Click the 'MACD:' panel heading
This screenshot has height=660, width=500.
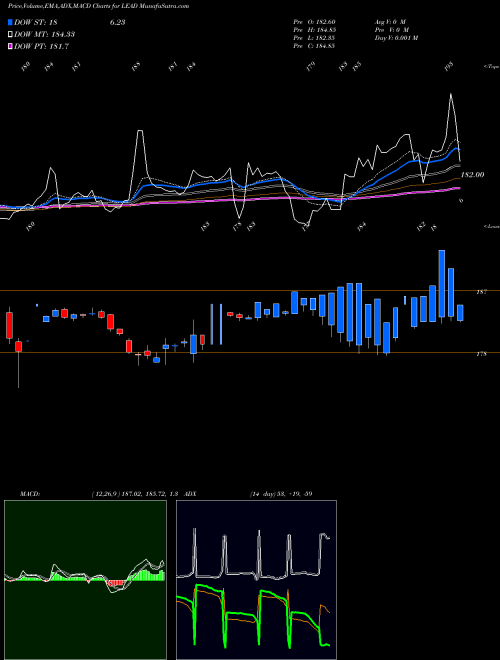tap(29, 494)
